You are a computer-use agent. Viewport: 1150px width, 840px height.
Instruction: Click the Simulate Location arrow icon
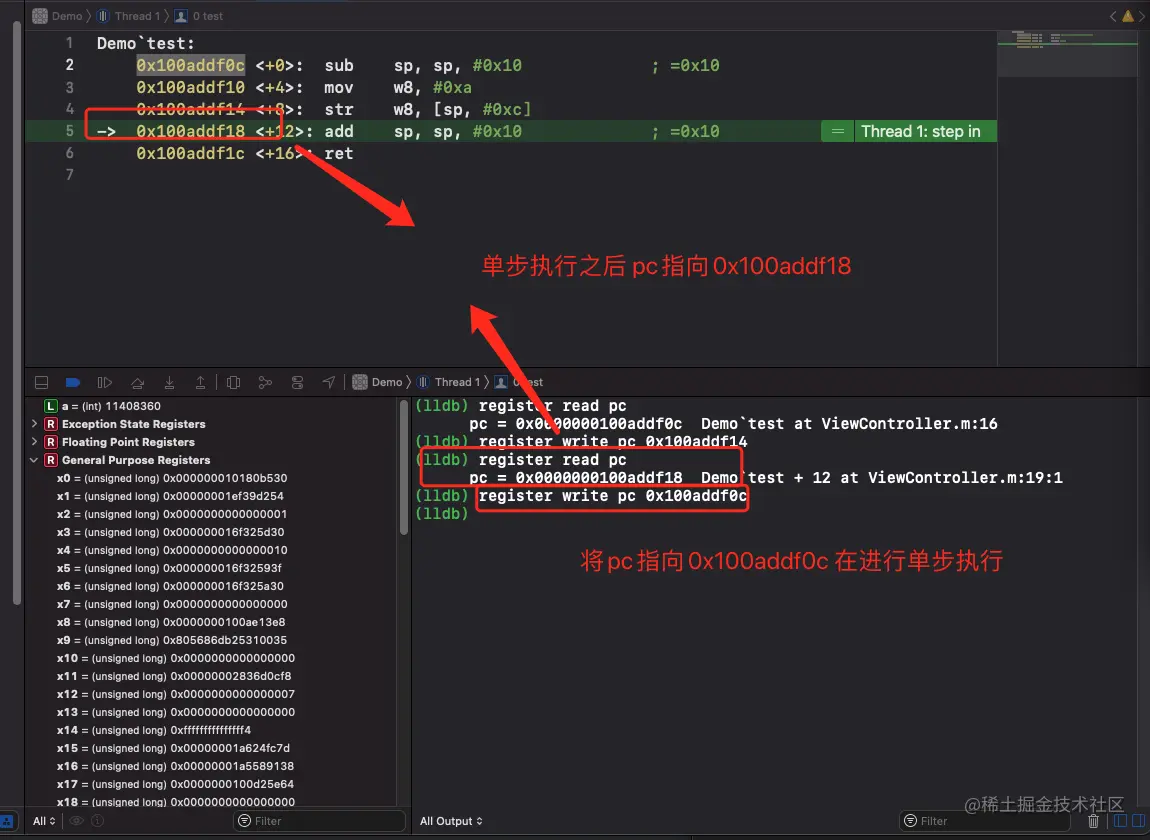pyautogui.click(x=328, y=382)
